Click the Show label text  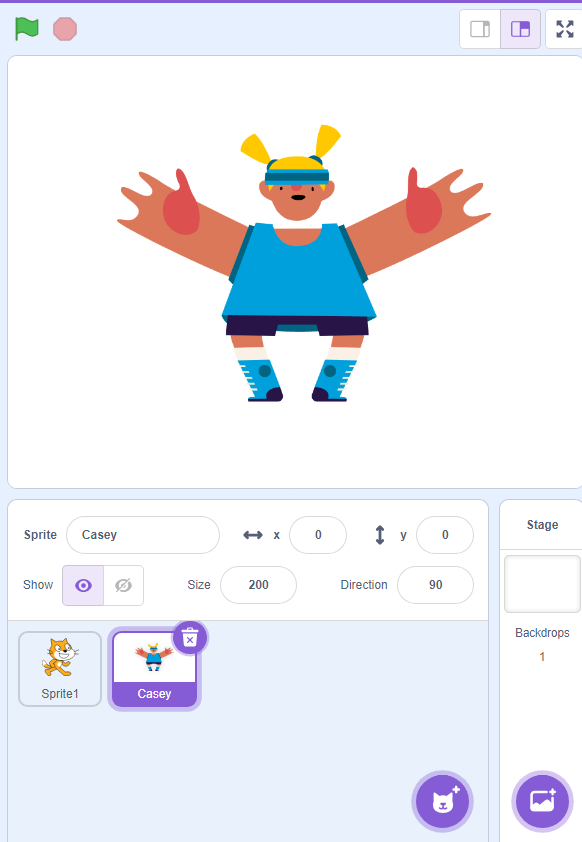[x=38, y=585]
